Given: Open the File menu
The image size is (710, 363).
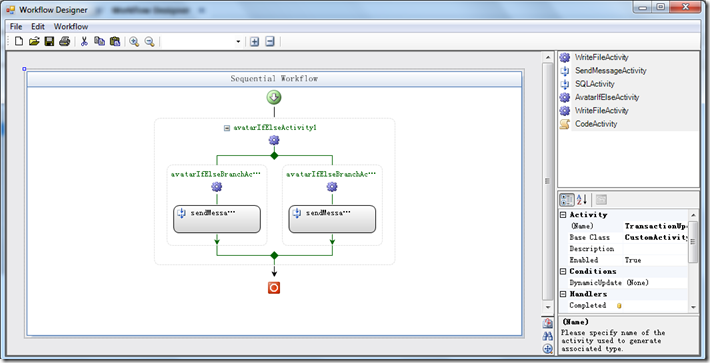Looking at the screenshot, I should (16, 26).
